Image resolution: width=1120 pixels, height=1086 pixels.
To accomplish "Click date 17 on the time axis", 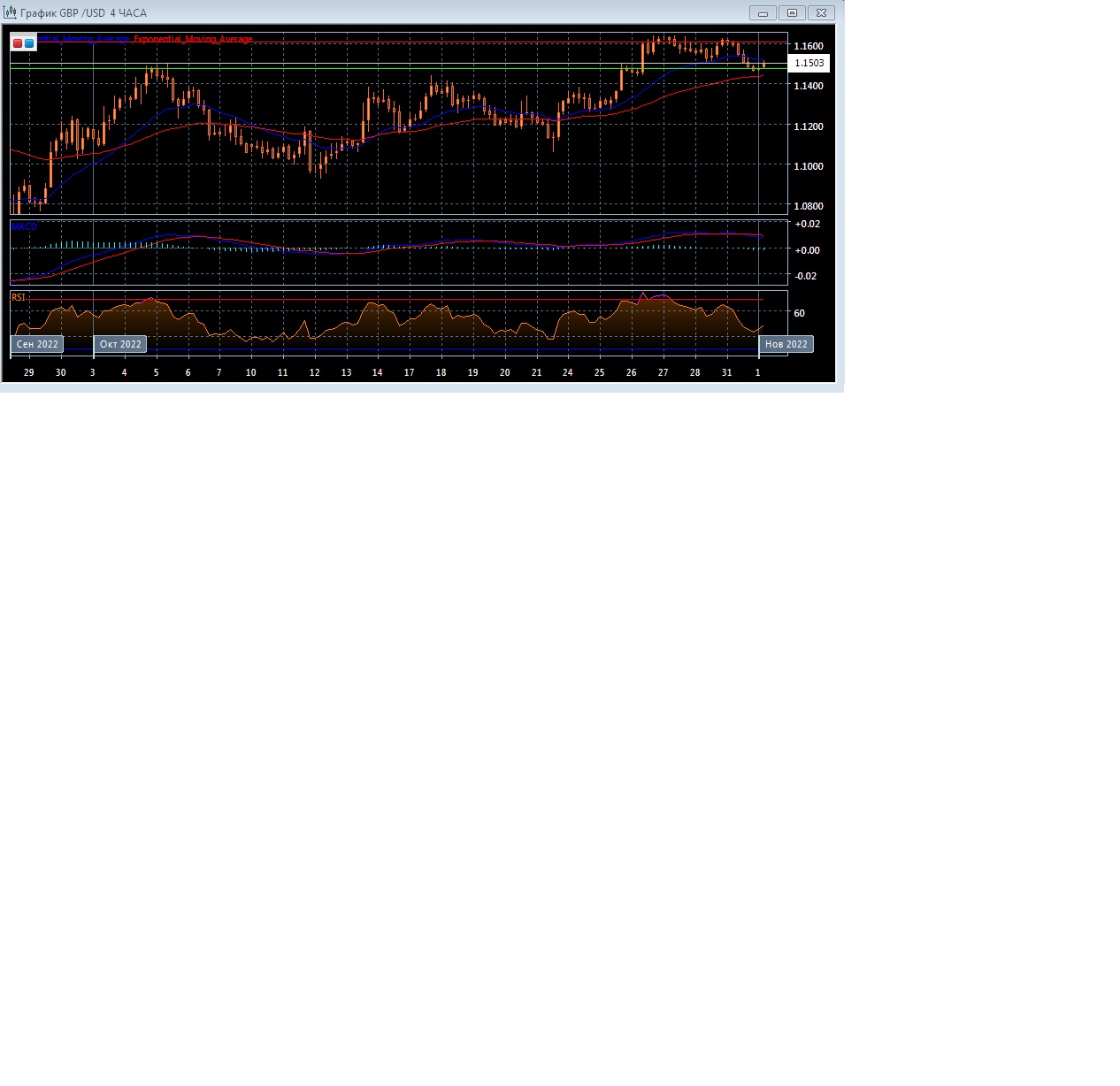I will pyautogui.click(x=409, y=372).
